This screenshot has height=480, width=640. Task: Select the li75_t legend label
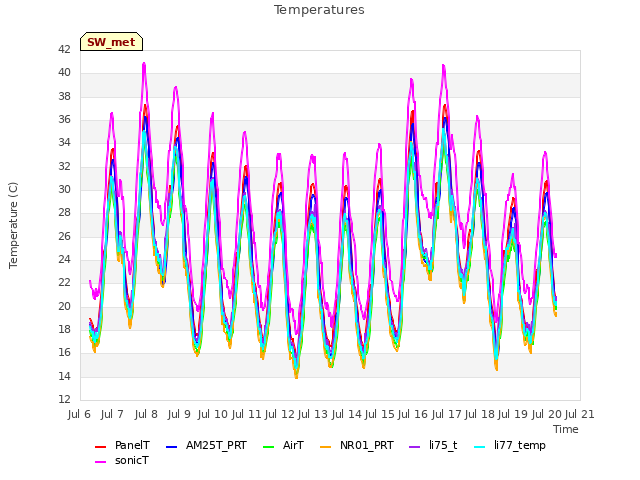point(443,445)
